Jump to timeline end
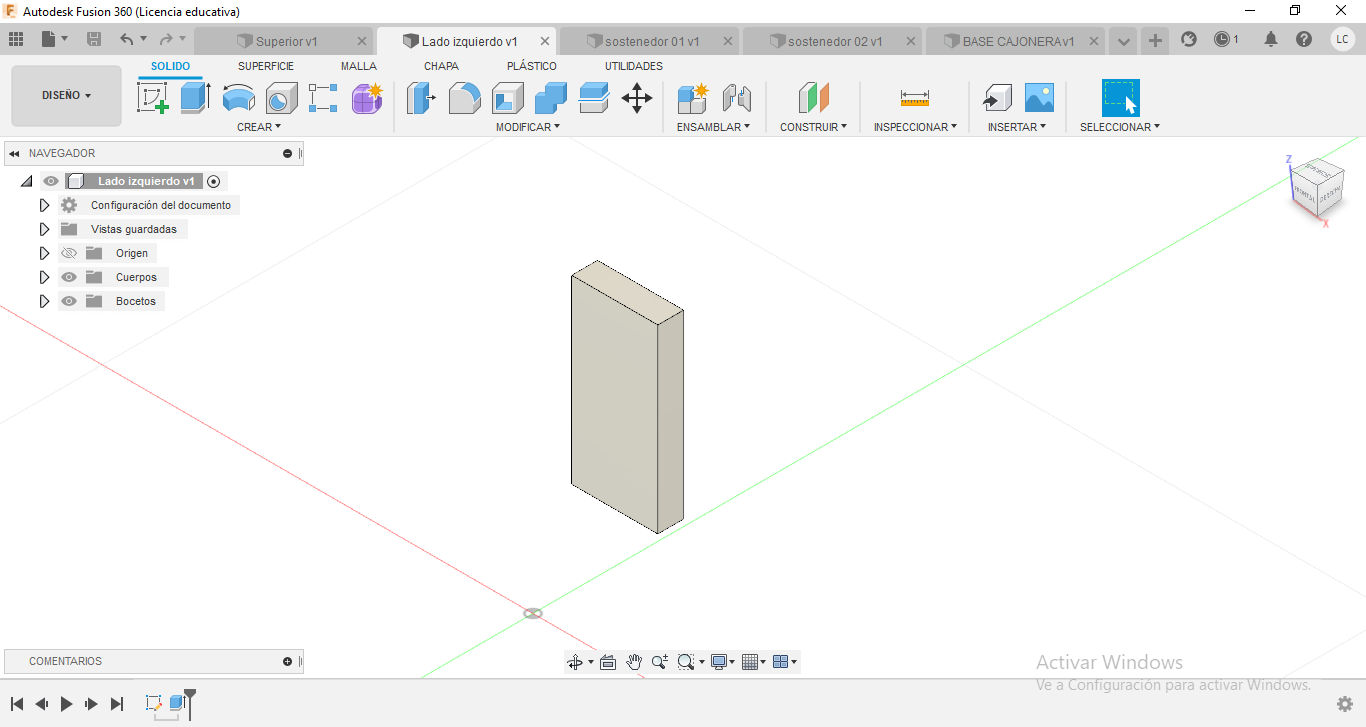 117,704
